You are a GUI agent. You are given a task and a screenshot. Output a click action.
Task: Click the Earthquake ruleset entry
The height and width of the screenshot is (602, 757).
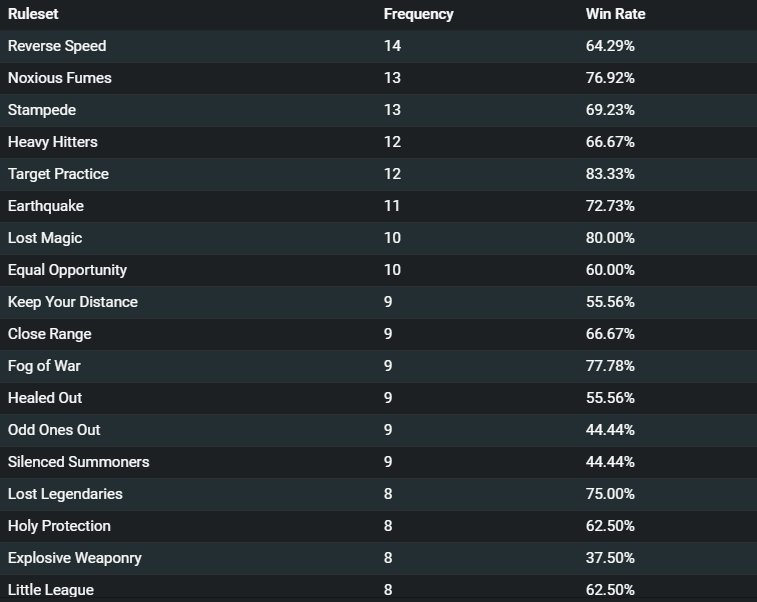tap(46, 206)
